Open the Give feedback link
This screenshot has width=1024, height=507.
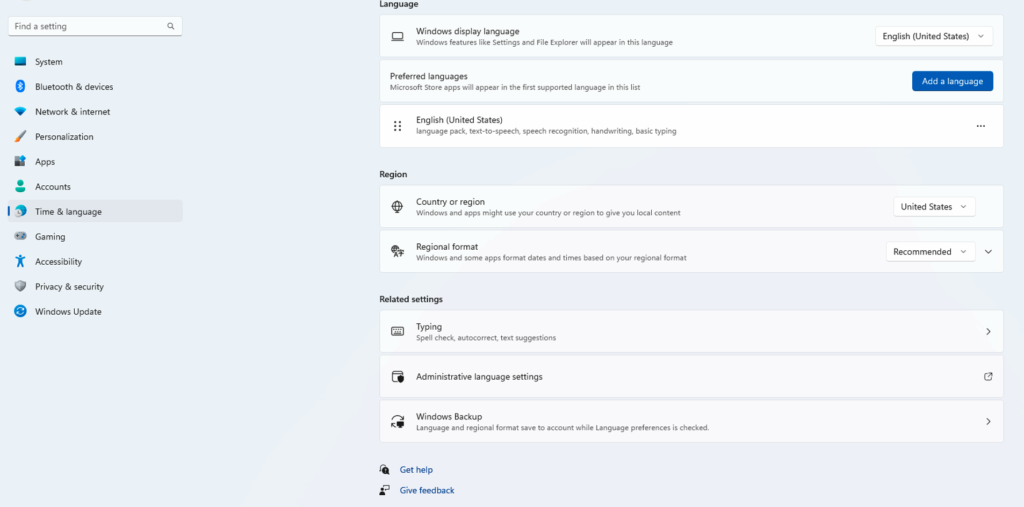click(427, 490)
